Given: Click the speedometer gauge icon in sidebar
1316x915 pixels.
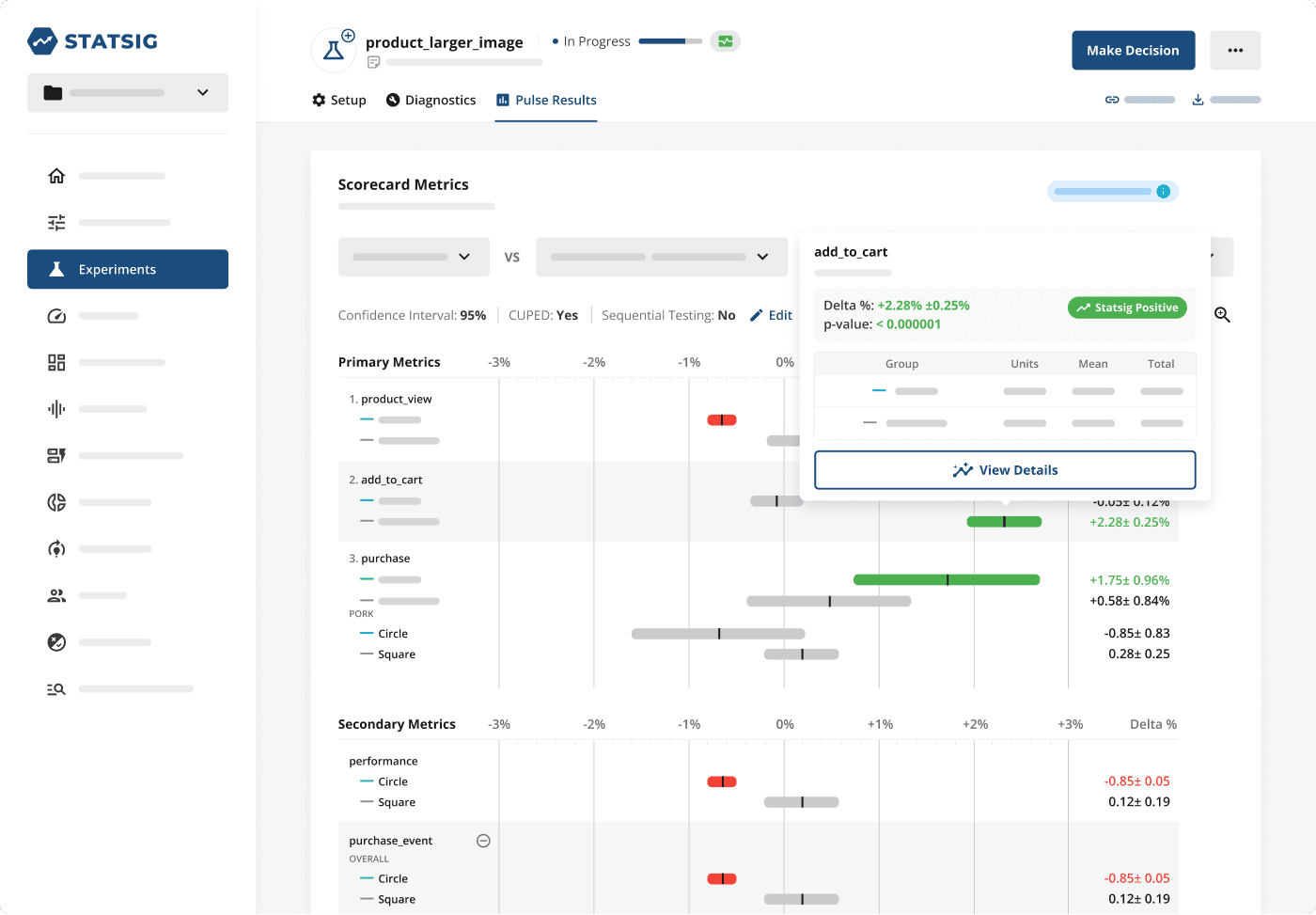Looking at the screenshot, I should [56, 316].
